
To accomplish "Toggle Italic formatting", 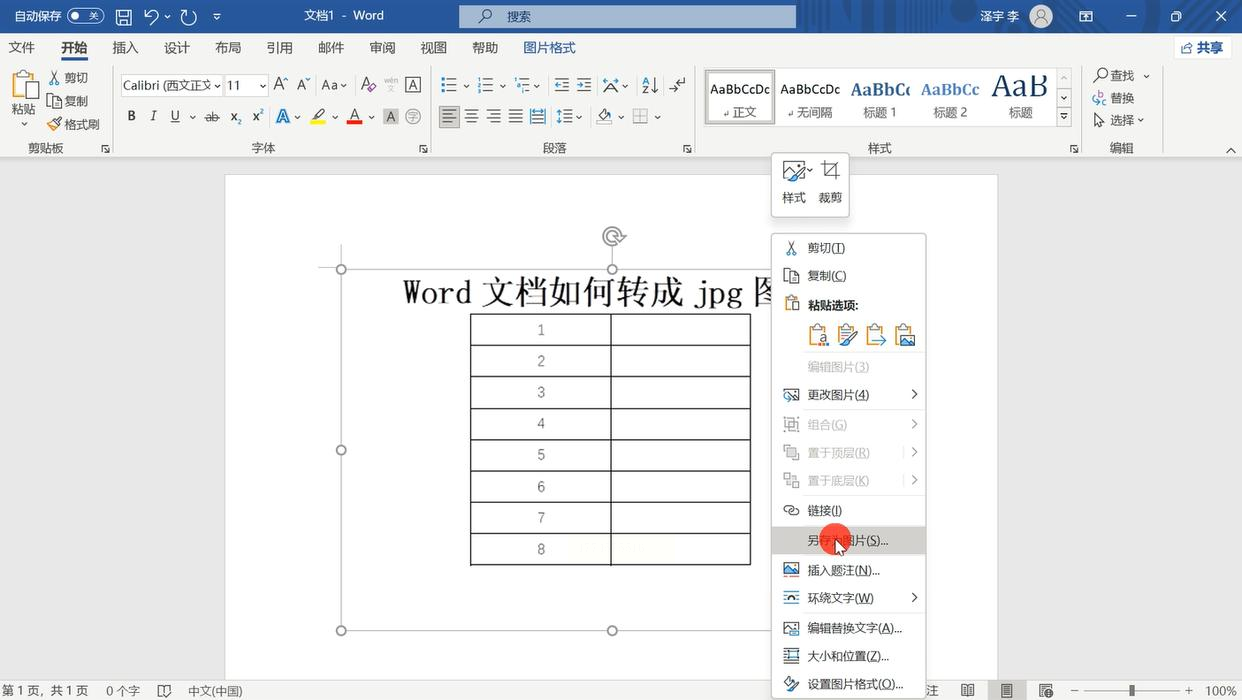I will click(x=153, y=117).
